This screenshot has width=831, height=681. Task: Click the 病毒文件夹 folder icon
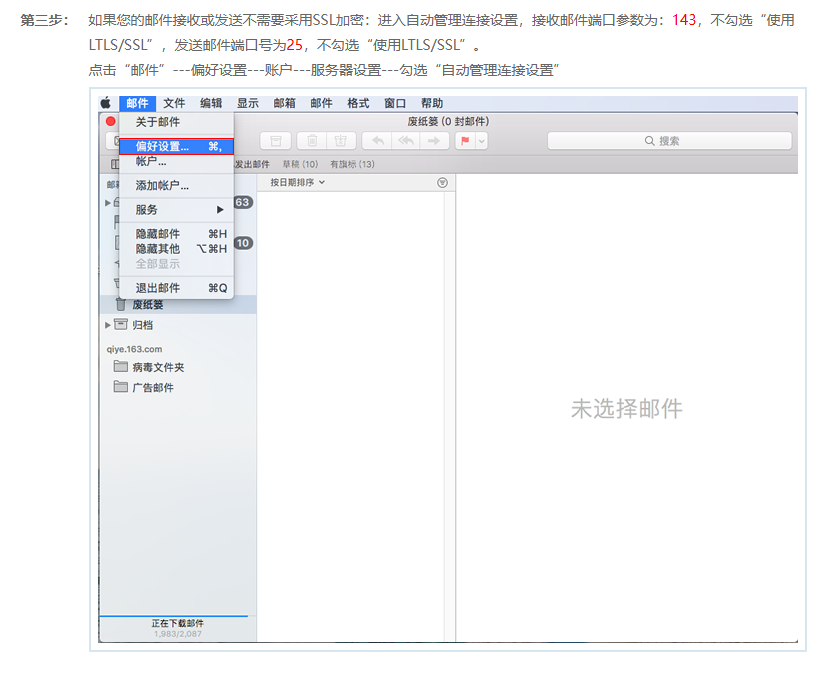tap(121, 367)
